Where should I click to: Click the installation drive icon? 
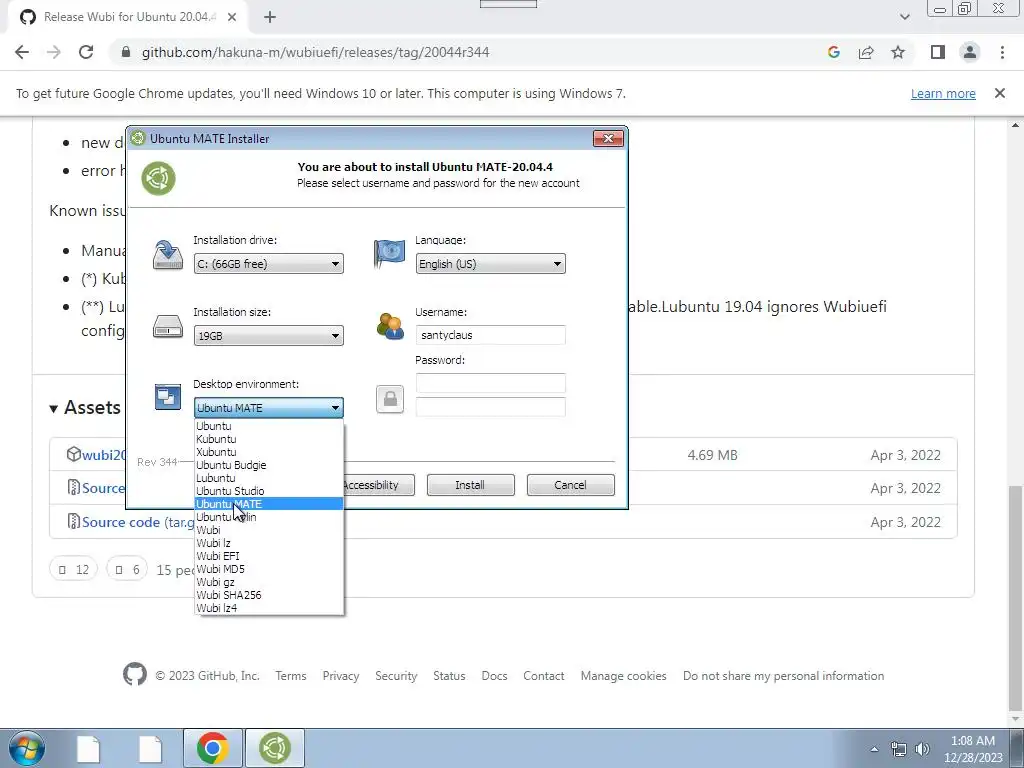(168, 255)
